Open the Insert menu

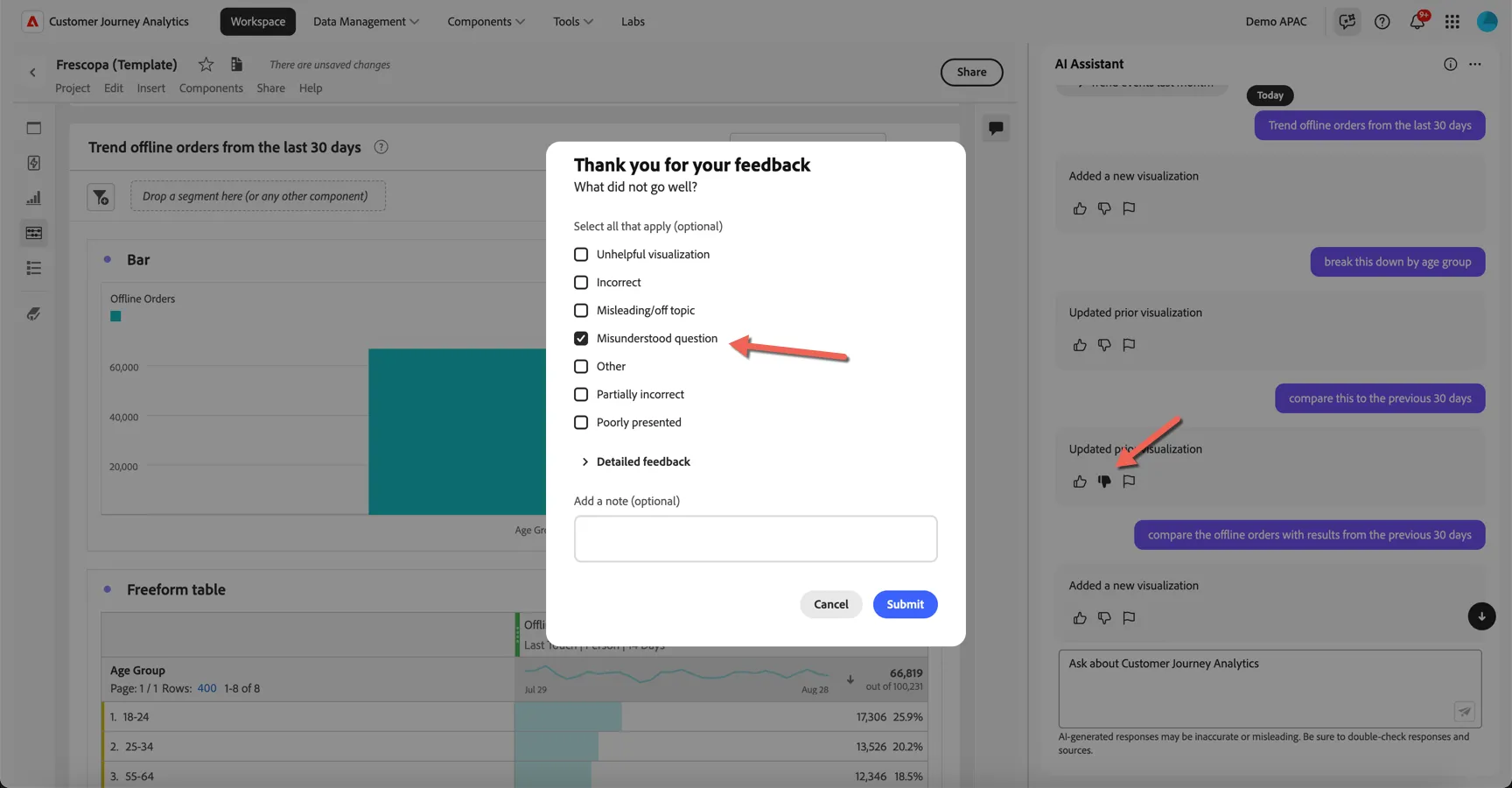pyautogui.click(x=150, y=88)
